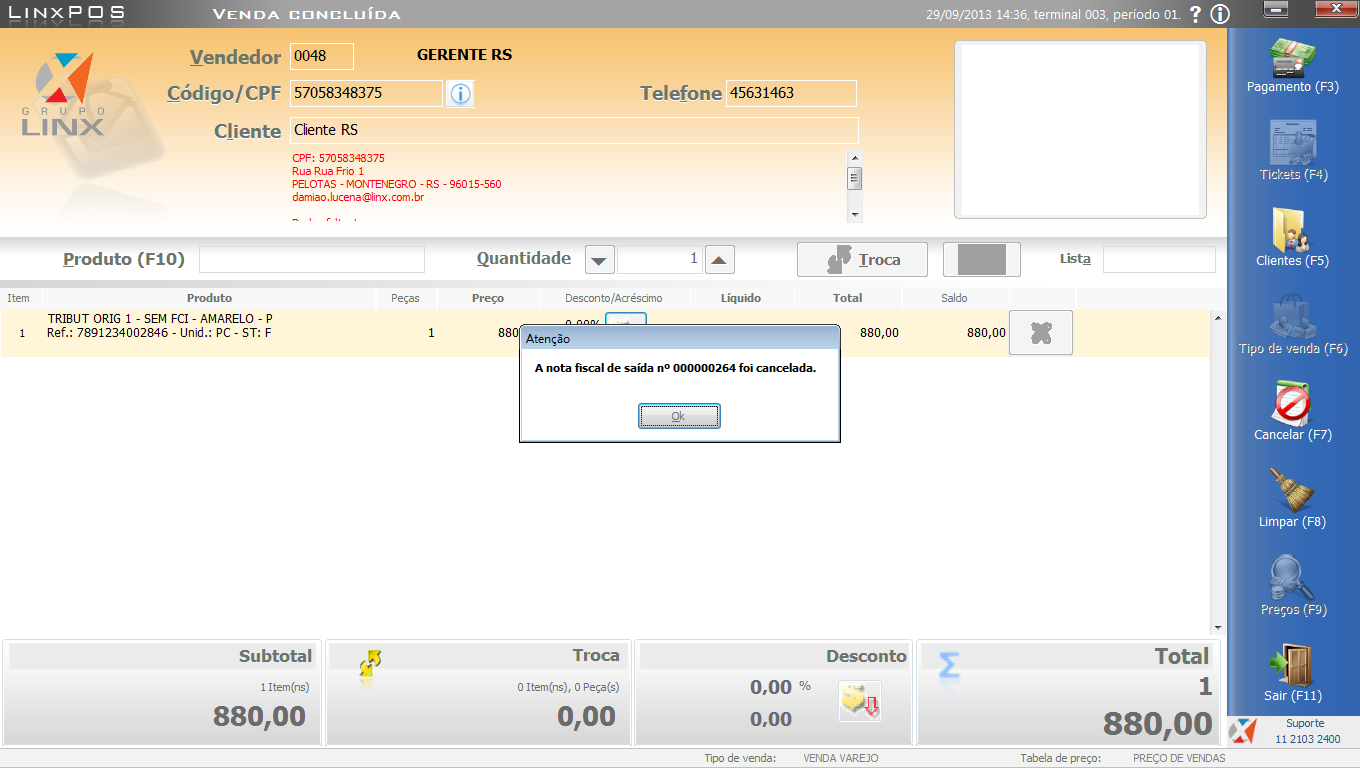Click the grey button next to Troca
Image resolution: width=1360 pixels, height=768 pixels.
coord(982,260)
